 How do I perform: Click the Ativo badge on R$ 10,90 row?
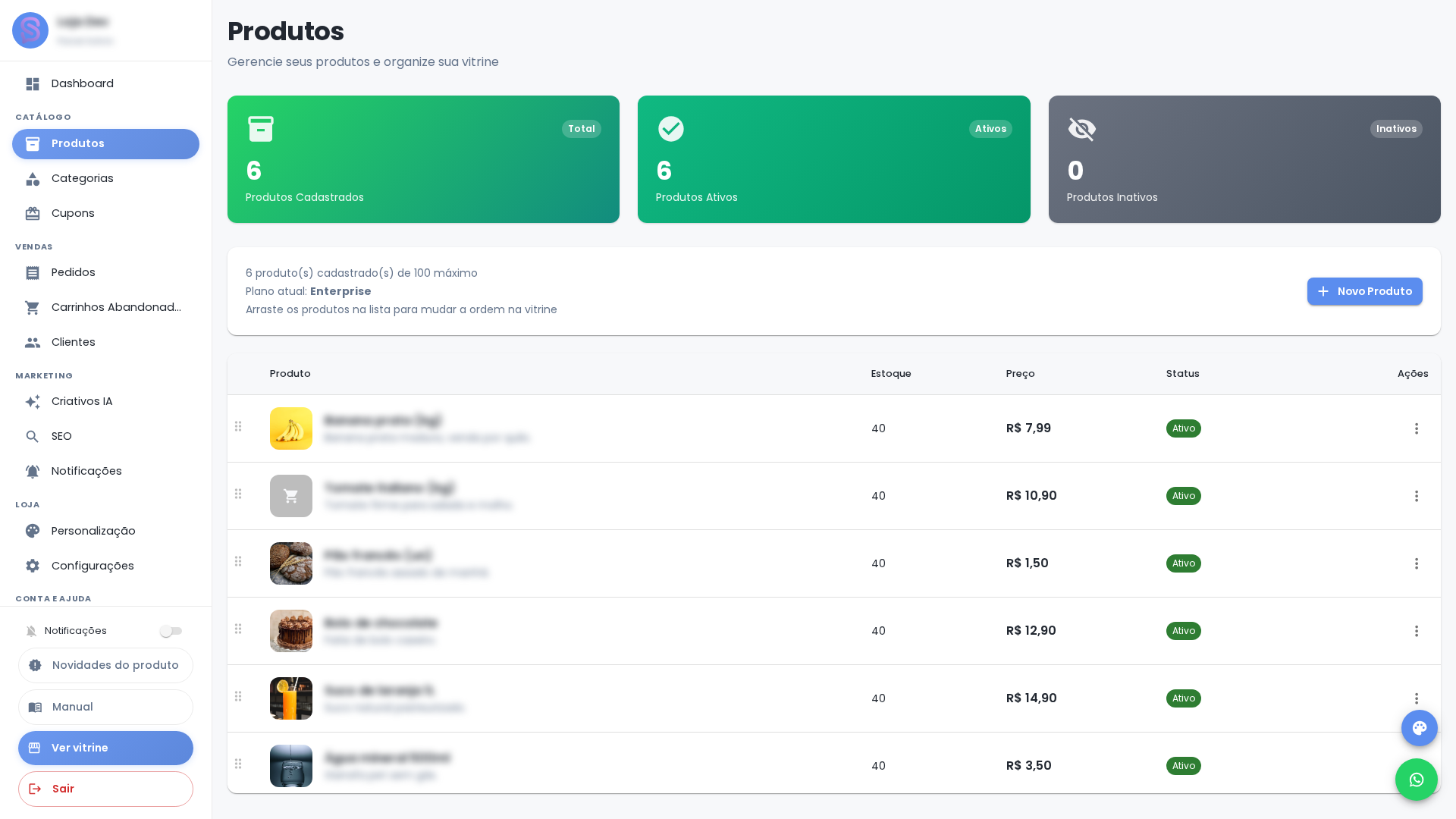pos(1183,496)
